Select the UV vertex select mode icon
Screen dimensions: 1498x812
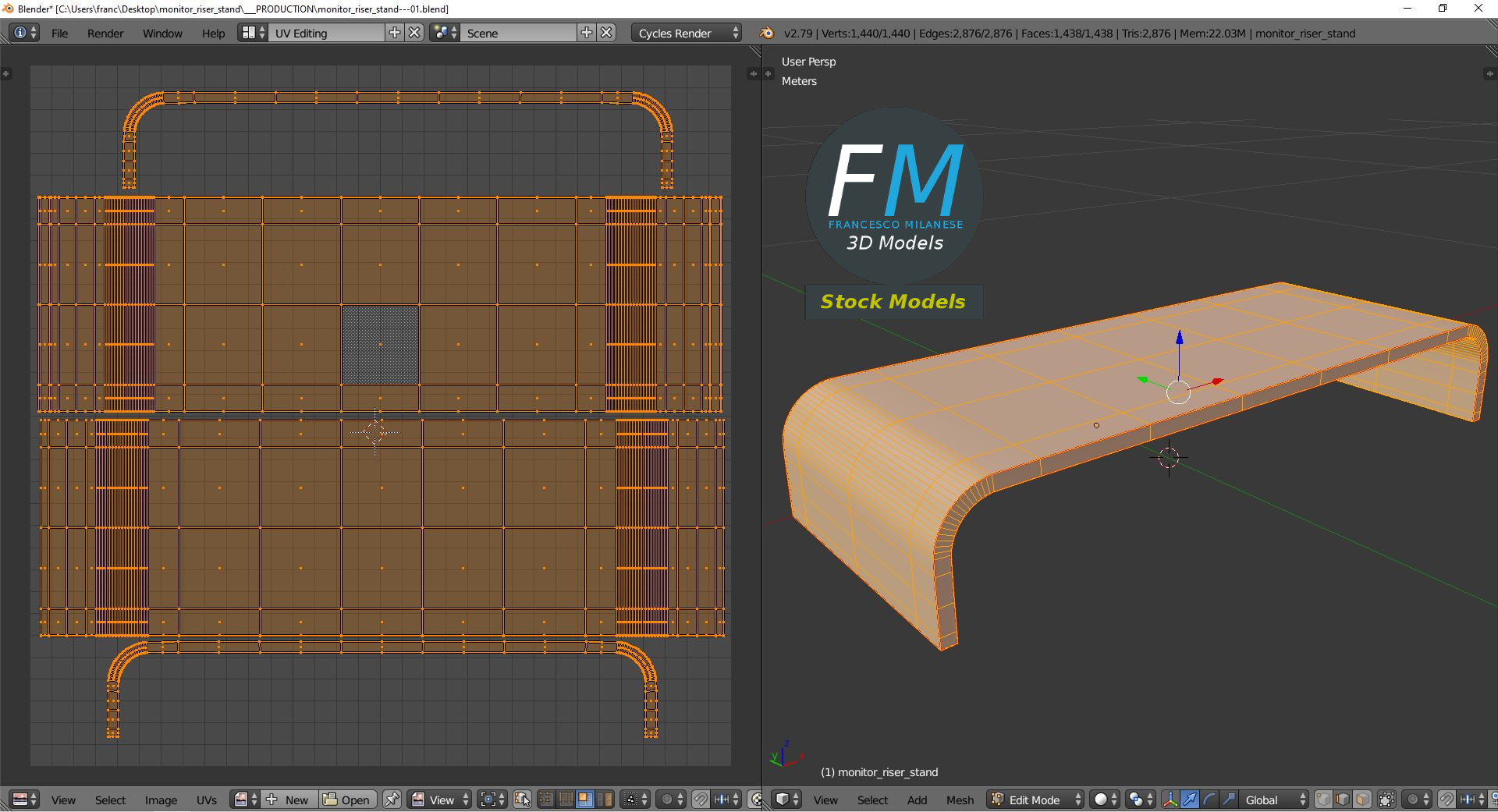pos(546,800)
